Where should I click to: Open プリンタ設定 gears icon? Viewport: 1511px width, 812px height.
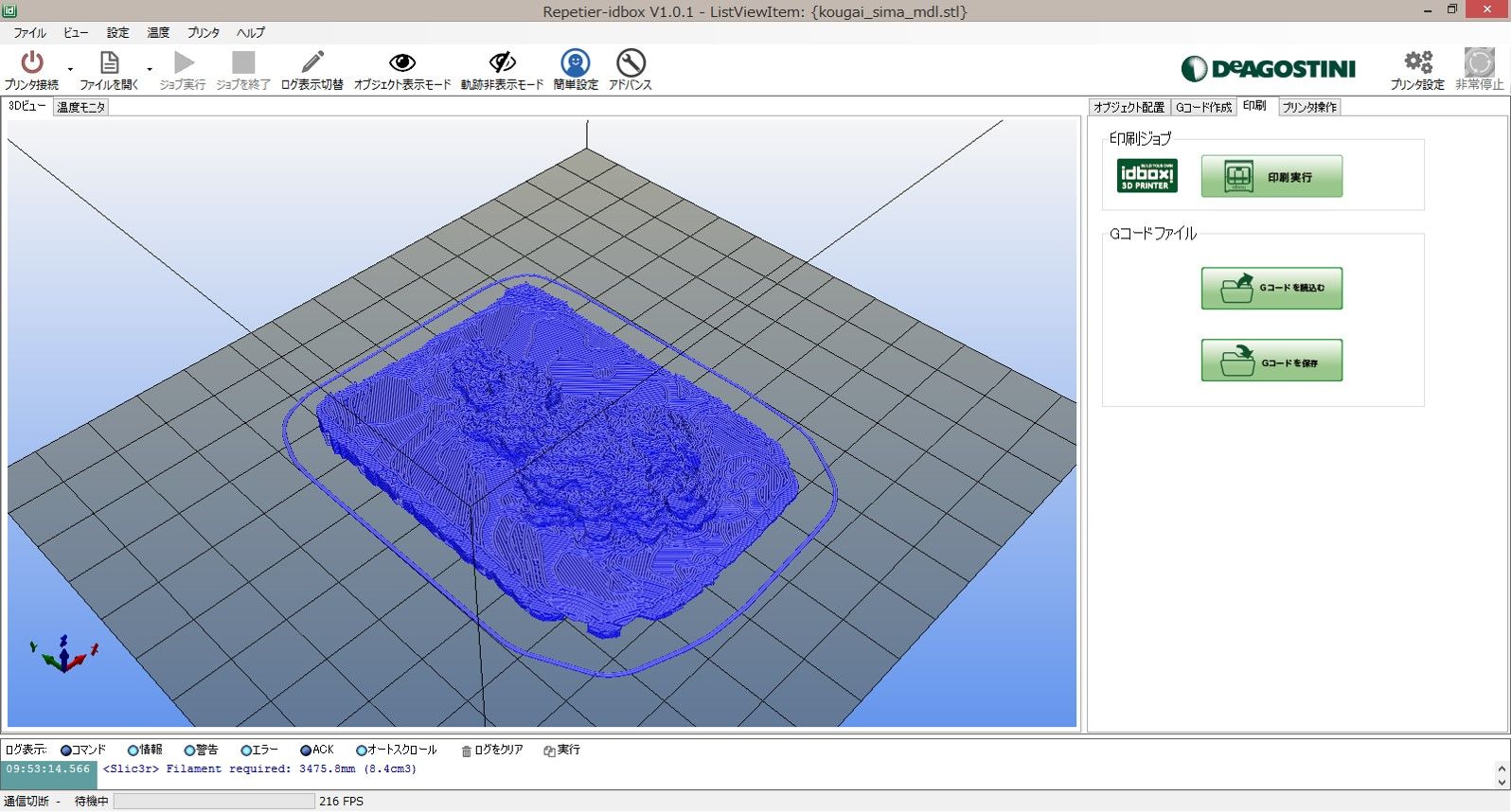pyautogui.click(x=1417, y=63)
